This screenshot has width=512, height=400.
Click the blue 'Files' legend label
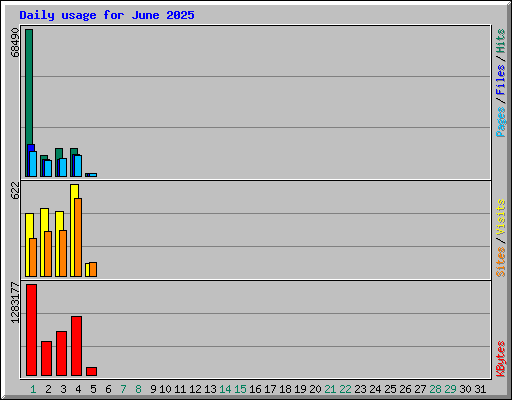point(501,80)
